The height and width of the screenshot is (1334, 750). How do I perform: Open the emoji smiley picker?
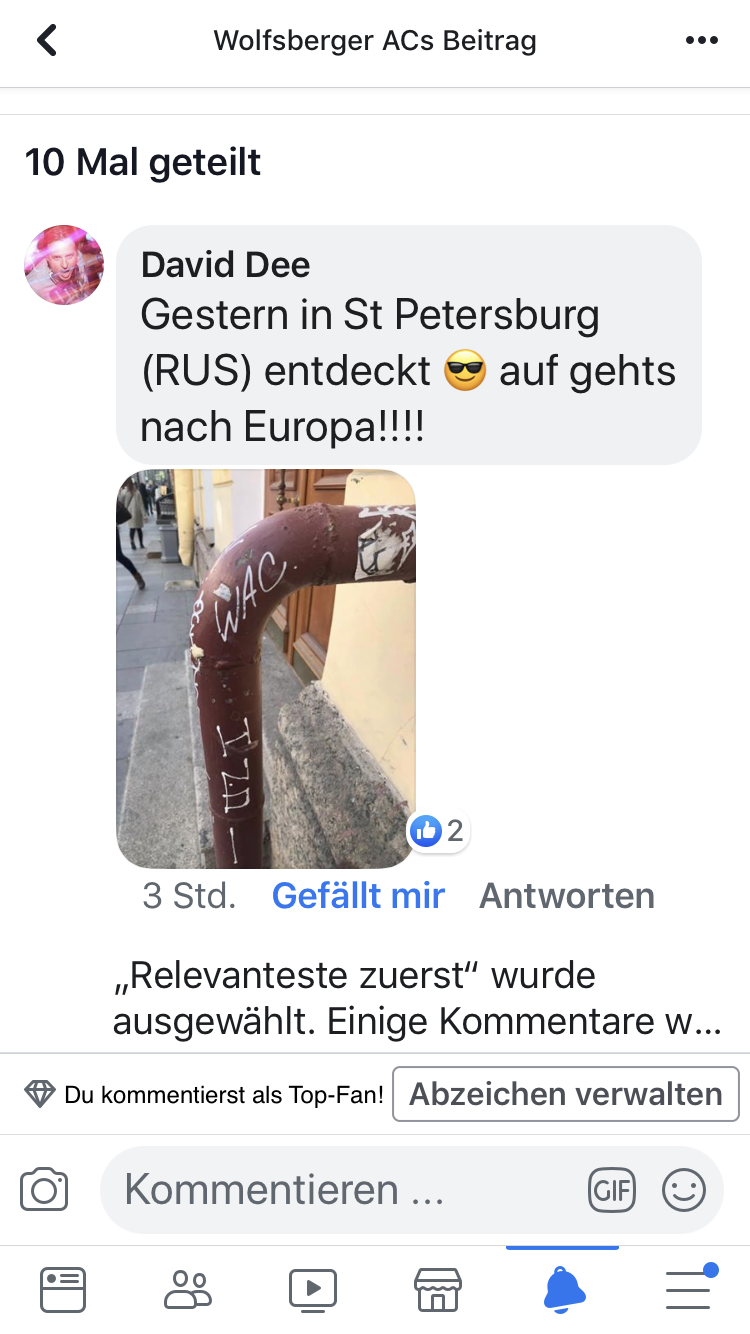coord(684,1190)
